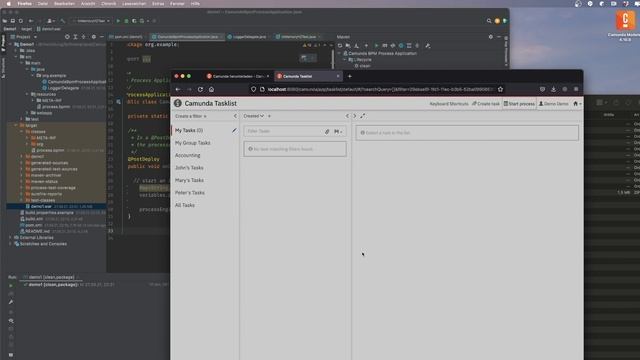Collapse the src folder in project tree

[x=17, y=57]
